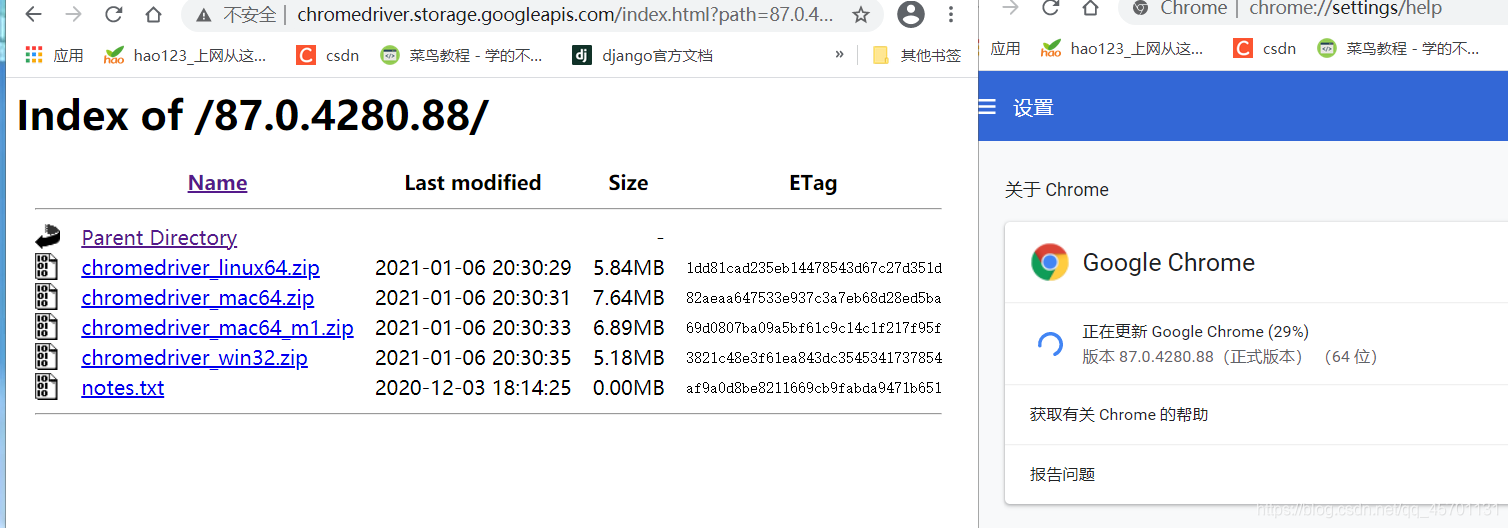Sort the index by the Name column header
This screenshot has width=1508, height=528.
[x=217, y=183]
